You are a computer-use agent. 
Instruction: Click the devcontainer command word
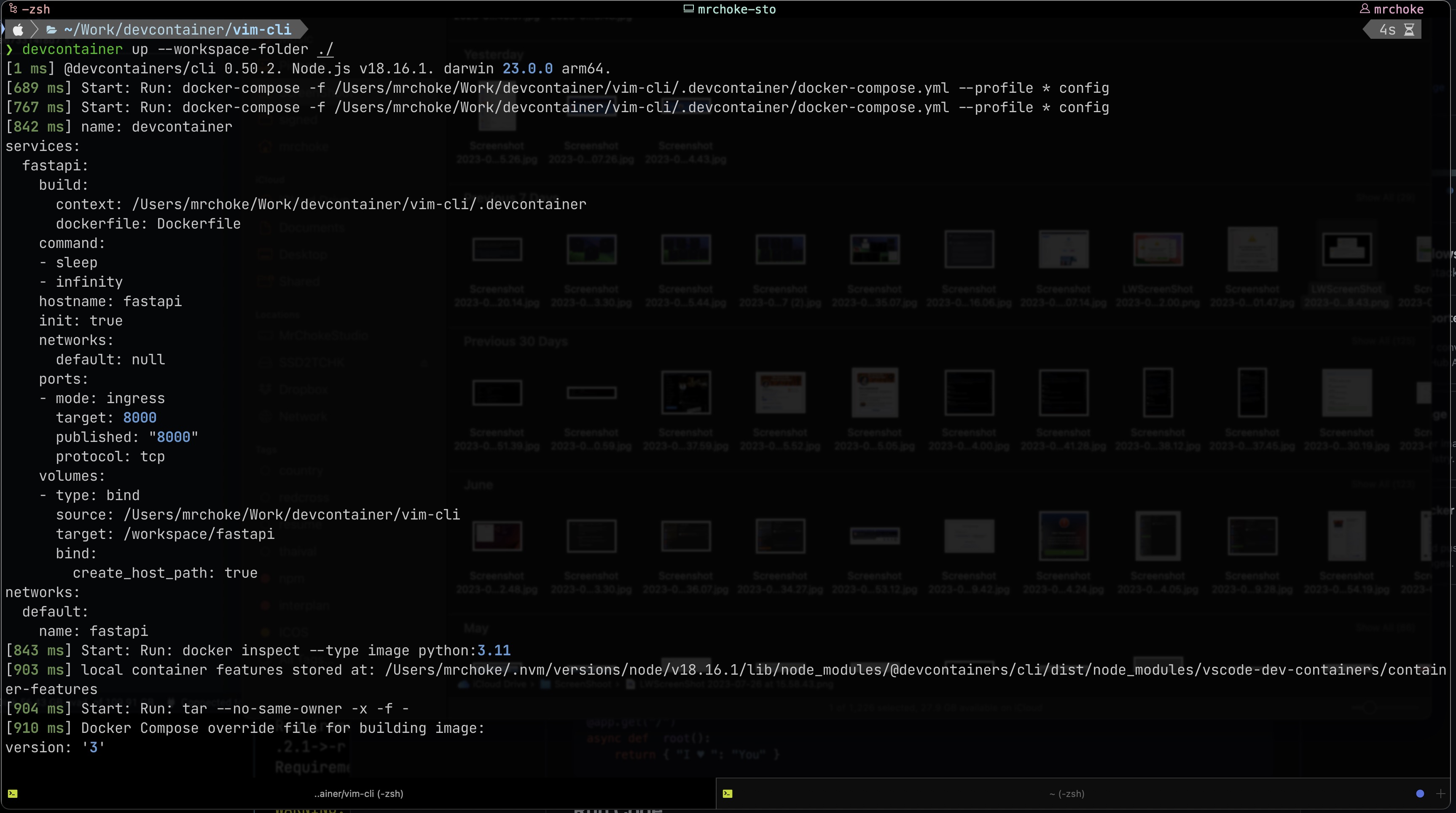pos(72,49)
